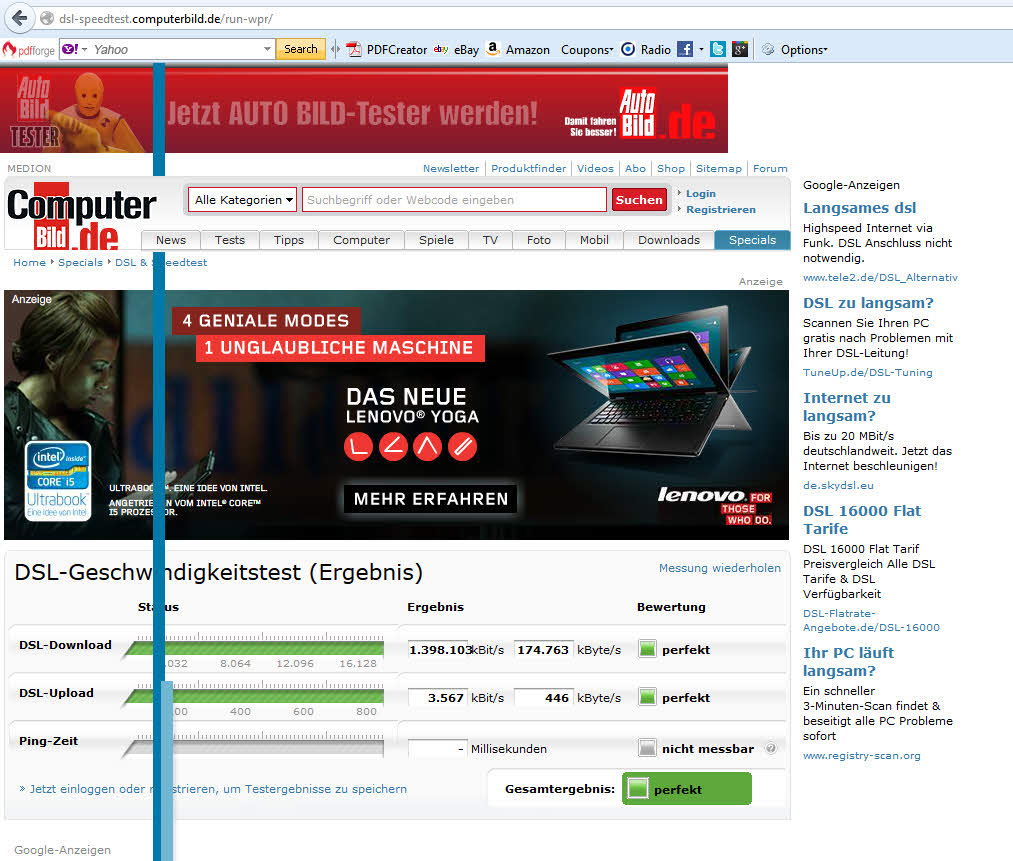Click the 3.567 kBit/s upload value field
The image size is (1013, 861).
click(437, 698)
